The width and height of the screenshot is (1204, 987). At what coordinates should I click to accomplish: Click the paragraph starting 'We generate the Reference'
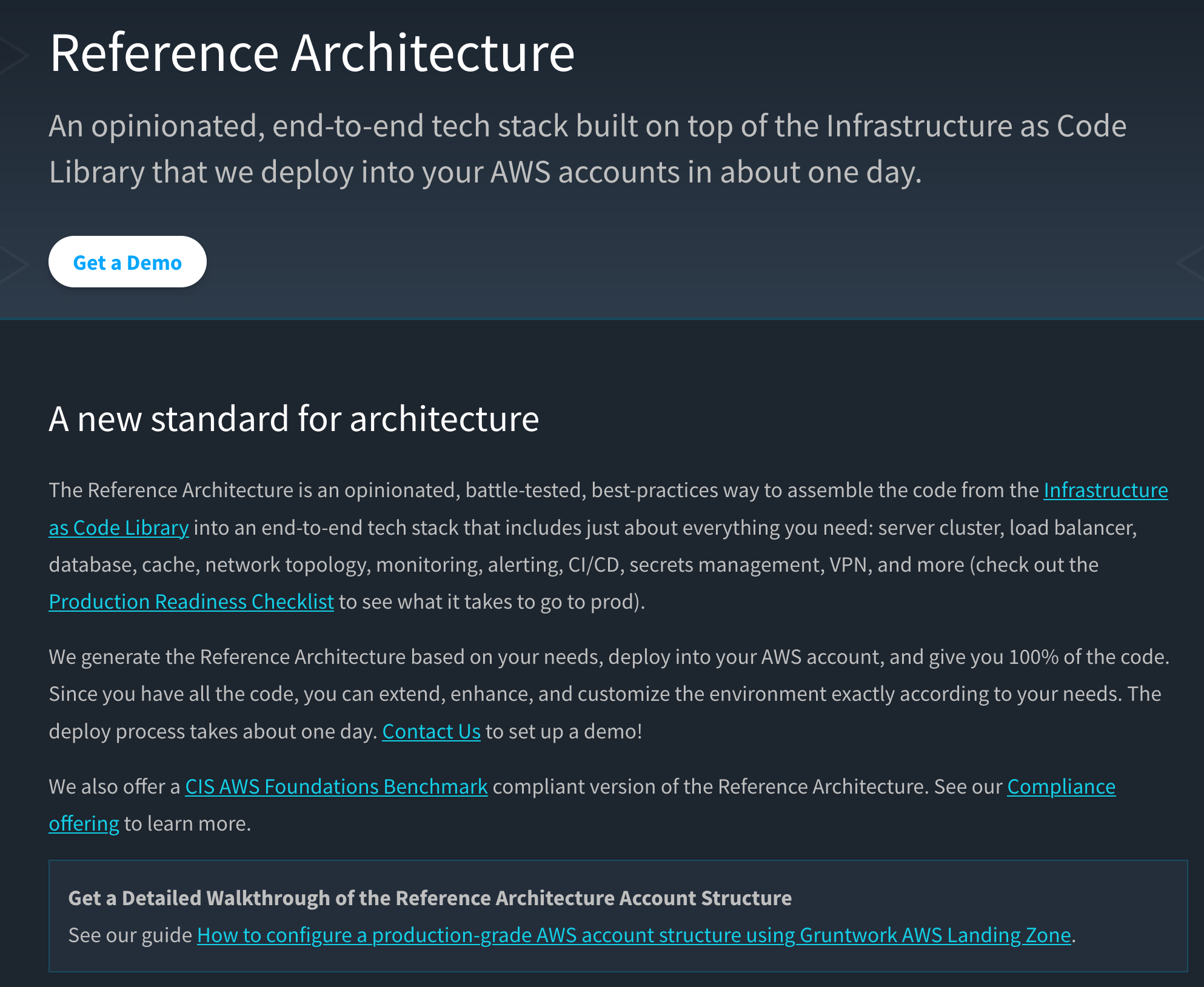[x=606, y=694]
